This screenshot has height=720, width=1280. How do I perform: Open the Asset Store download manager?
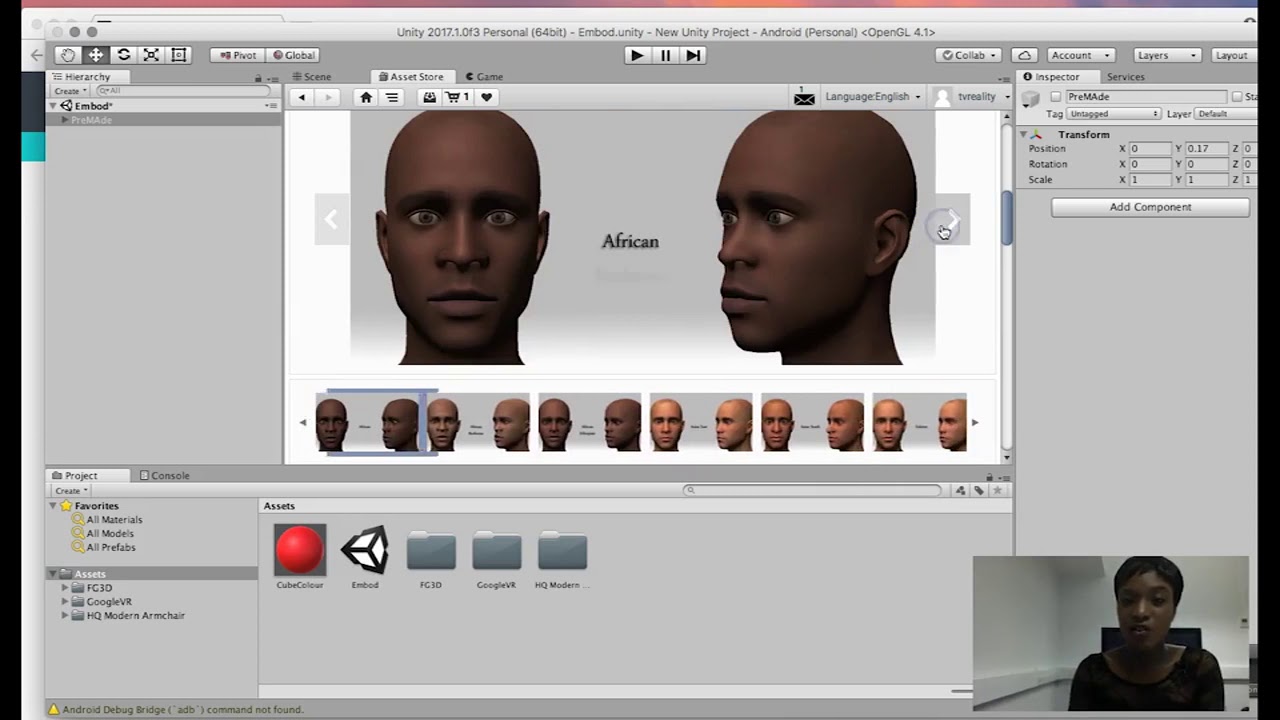pos(429,97)
